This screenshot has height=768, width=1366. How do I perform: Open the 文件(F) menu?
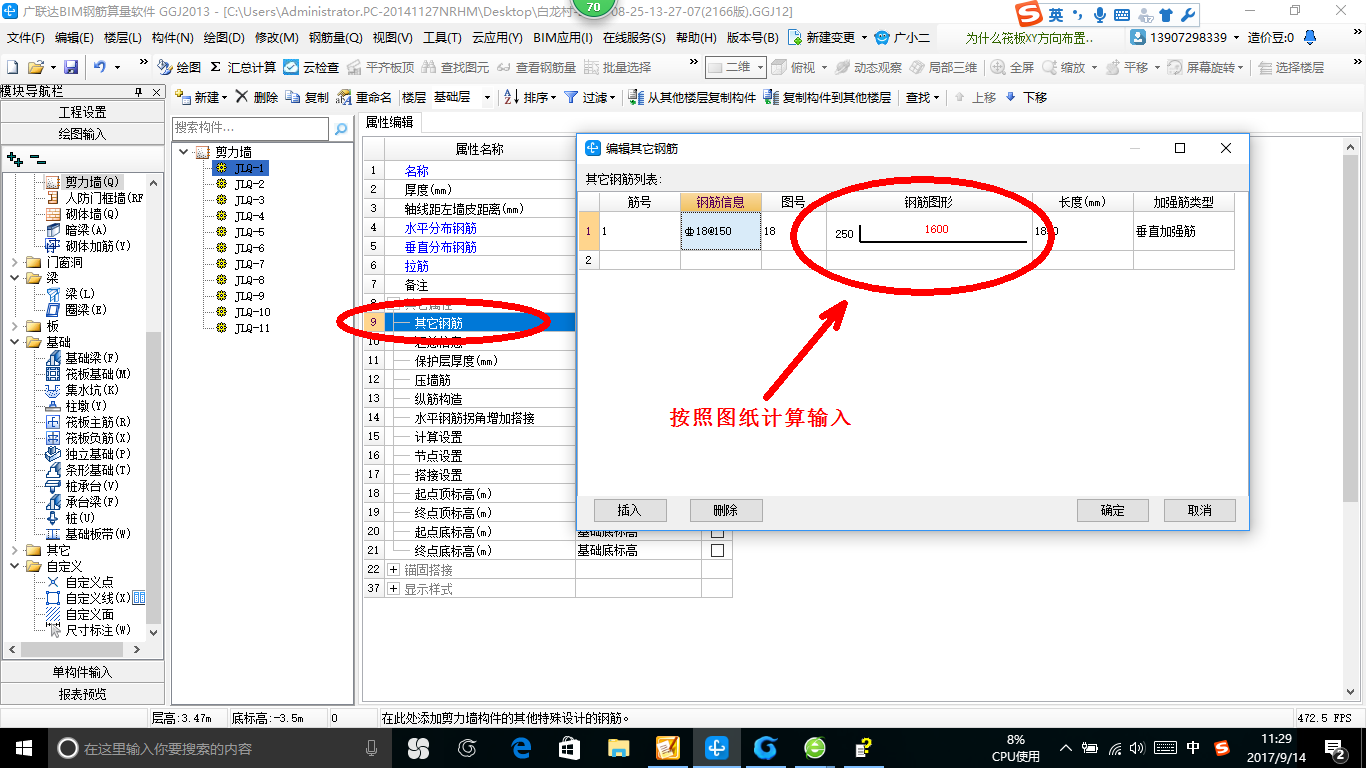(26, 38)
